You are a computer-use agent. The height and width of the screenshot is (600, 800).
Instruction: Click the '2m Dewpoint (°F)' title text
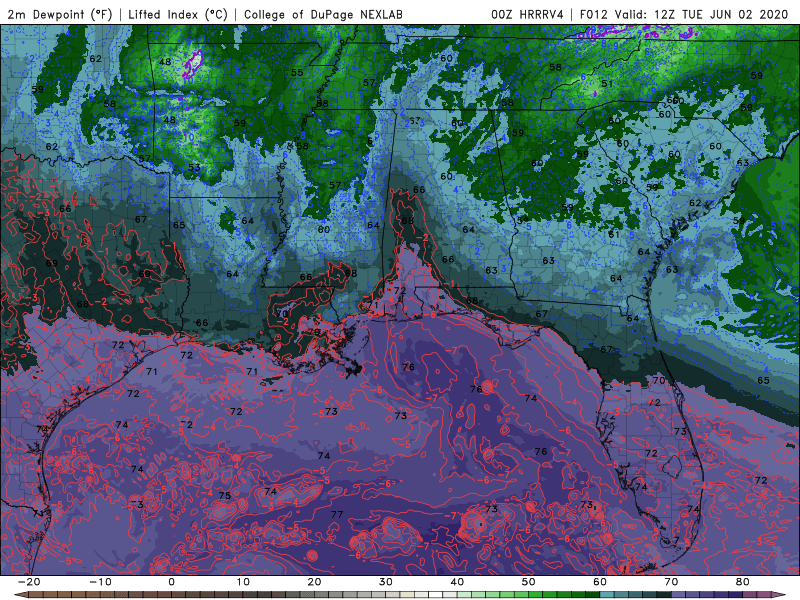click(60, 14)
